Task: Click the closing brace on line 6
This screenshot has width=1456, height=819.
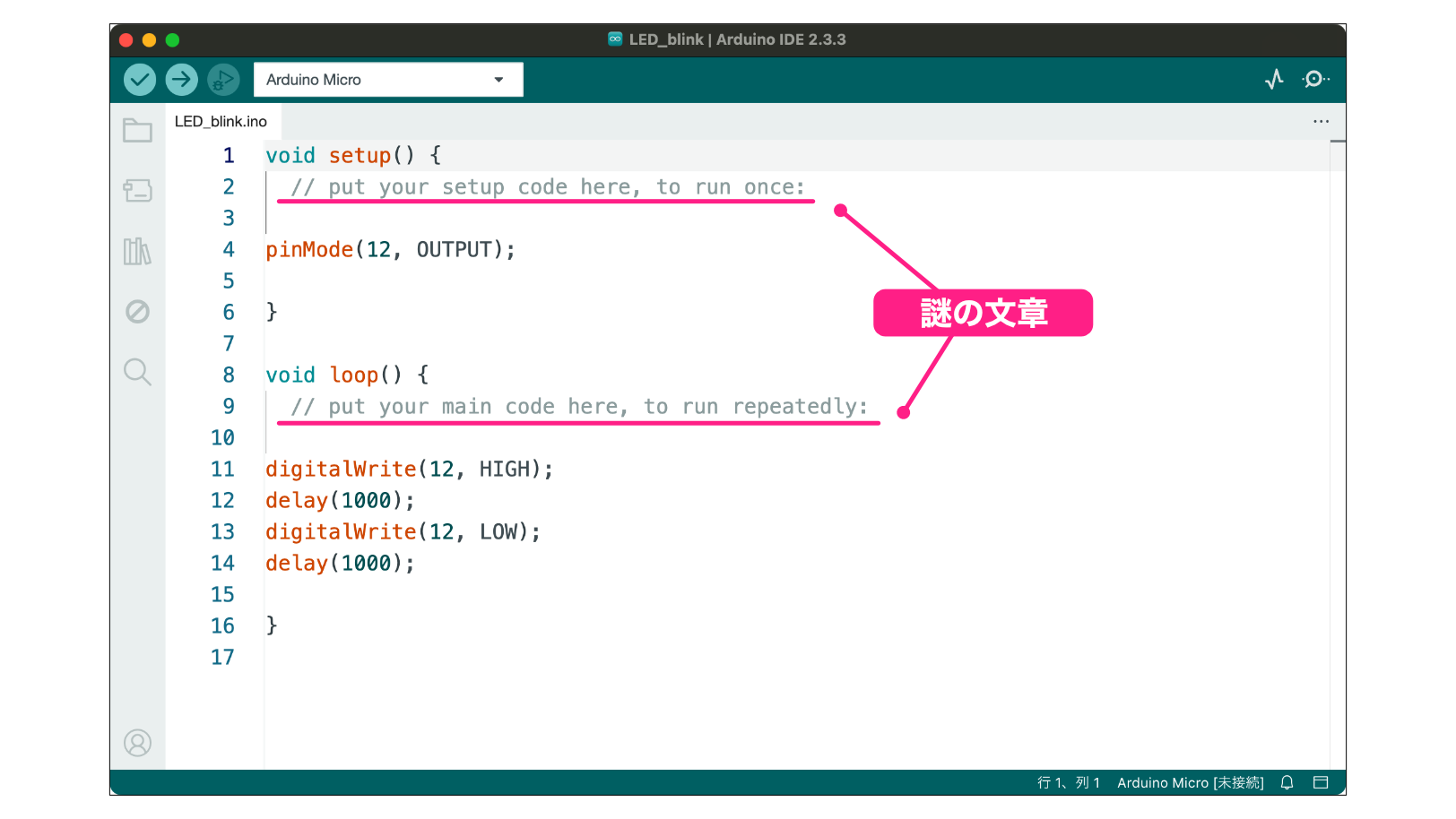Action: tap(272, 312)
